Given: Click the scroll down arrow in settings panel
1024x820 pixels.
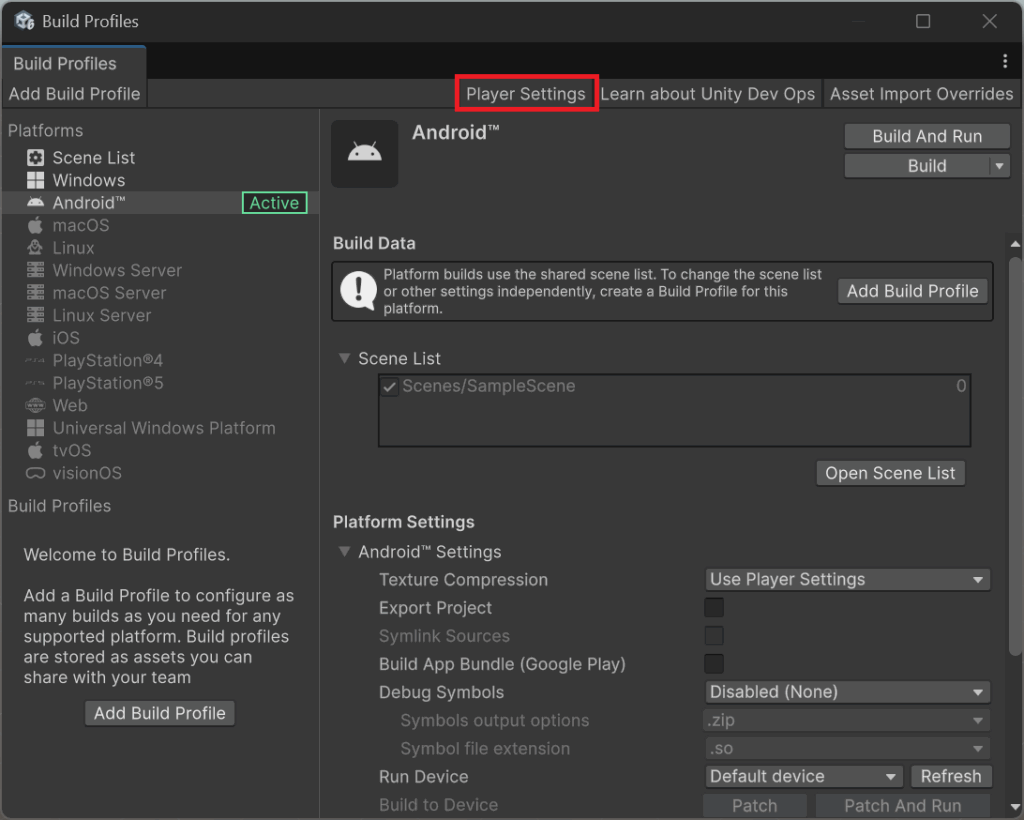Looking at the screenshot, I should tap(1015, 808).
